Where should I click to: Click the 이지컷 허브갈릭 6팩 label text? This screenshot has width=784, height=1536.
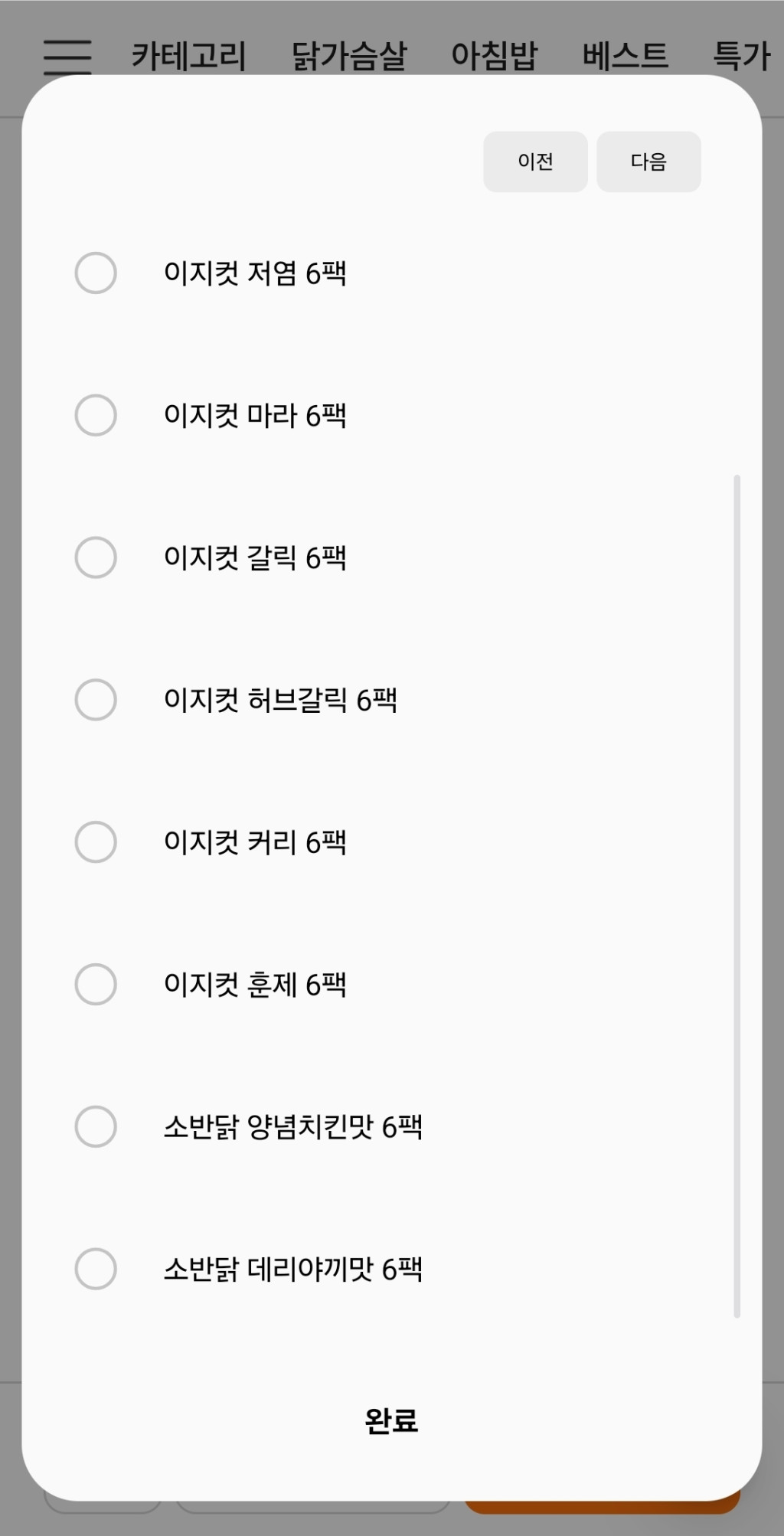280,700
